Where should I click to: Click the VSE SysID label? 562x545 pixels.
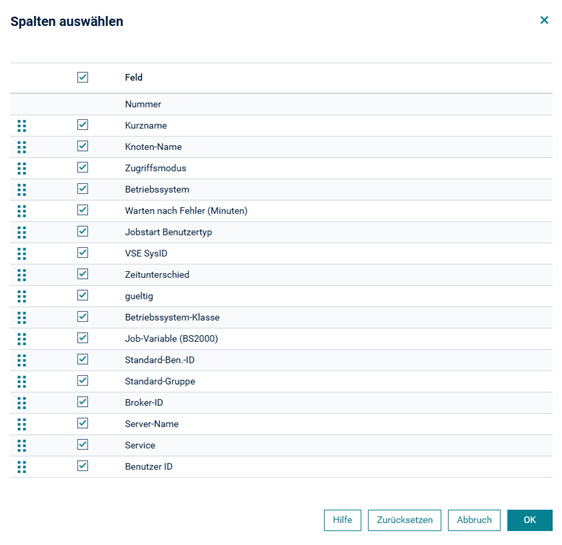pos(146,254)
